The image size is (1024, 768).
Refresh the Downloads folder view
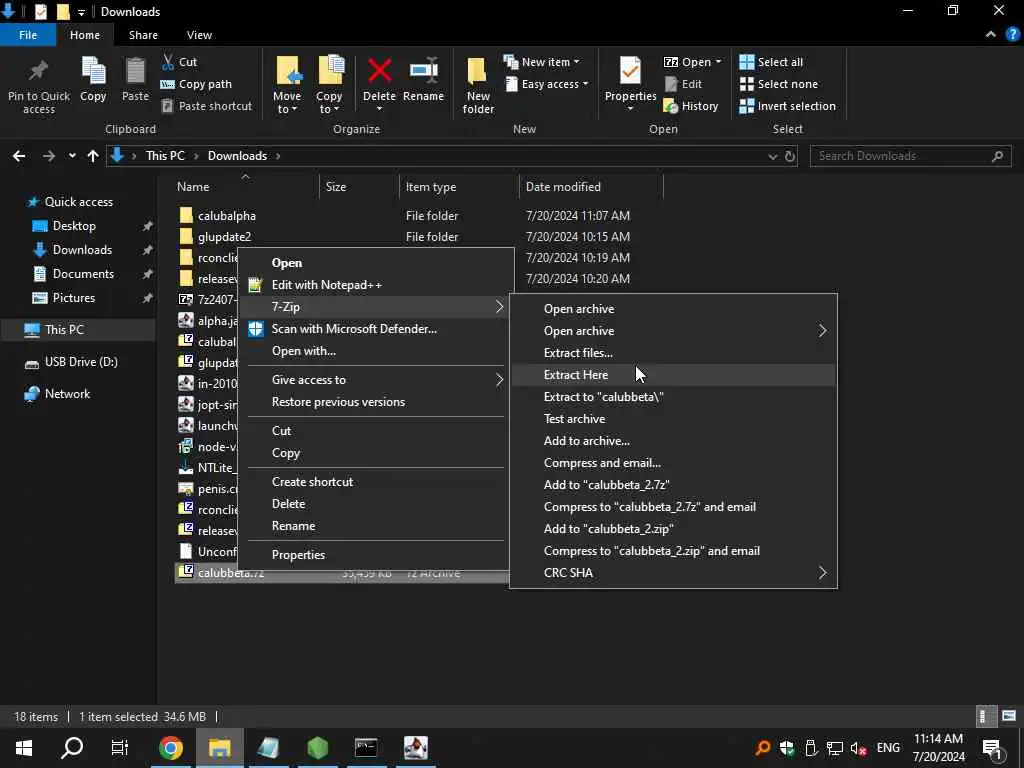[790, 156]
